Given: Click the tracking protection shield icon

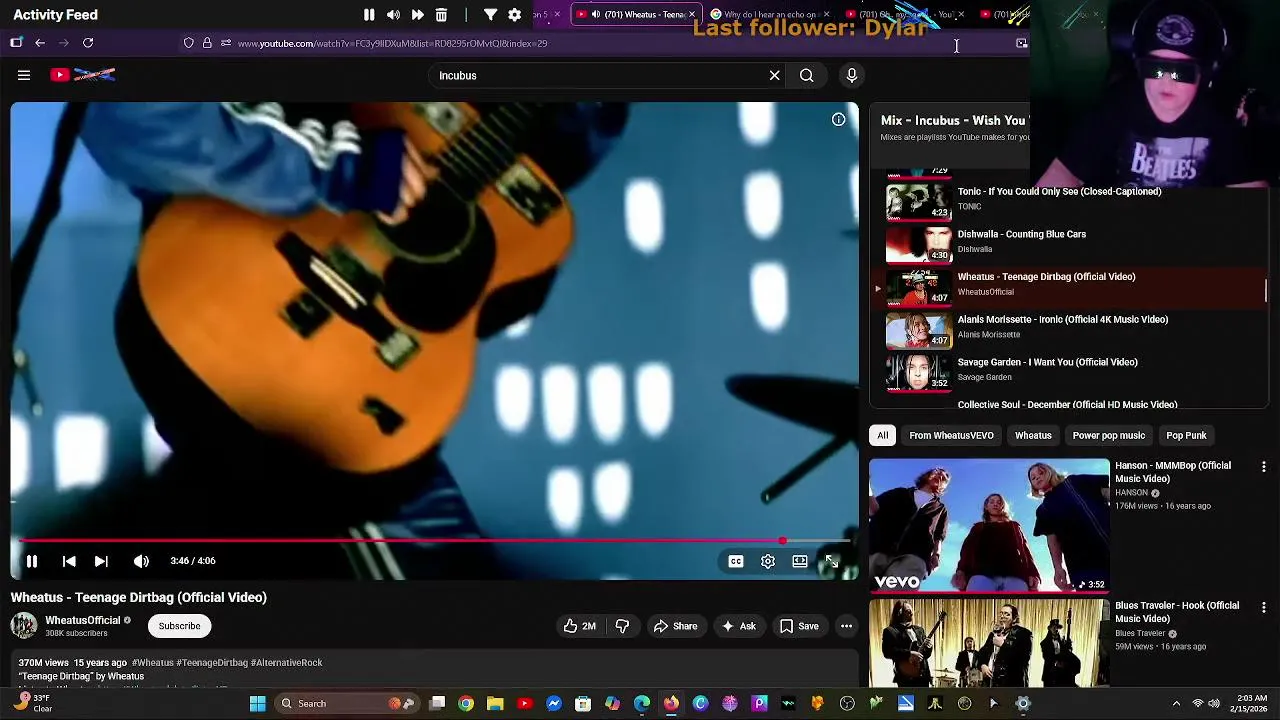Looking at the screenshot, I should 188,43.
